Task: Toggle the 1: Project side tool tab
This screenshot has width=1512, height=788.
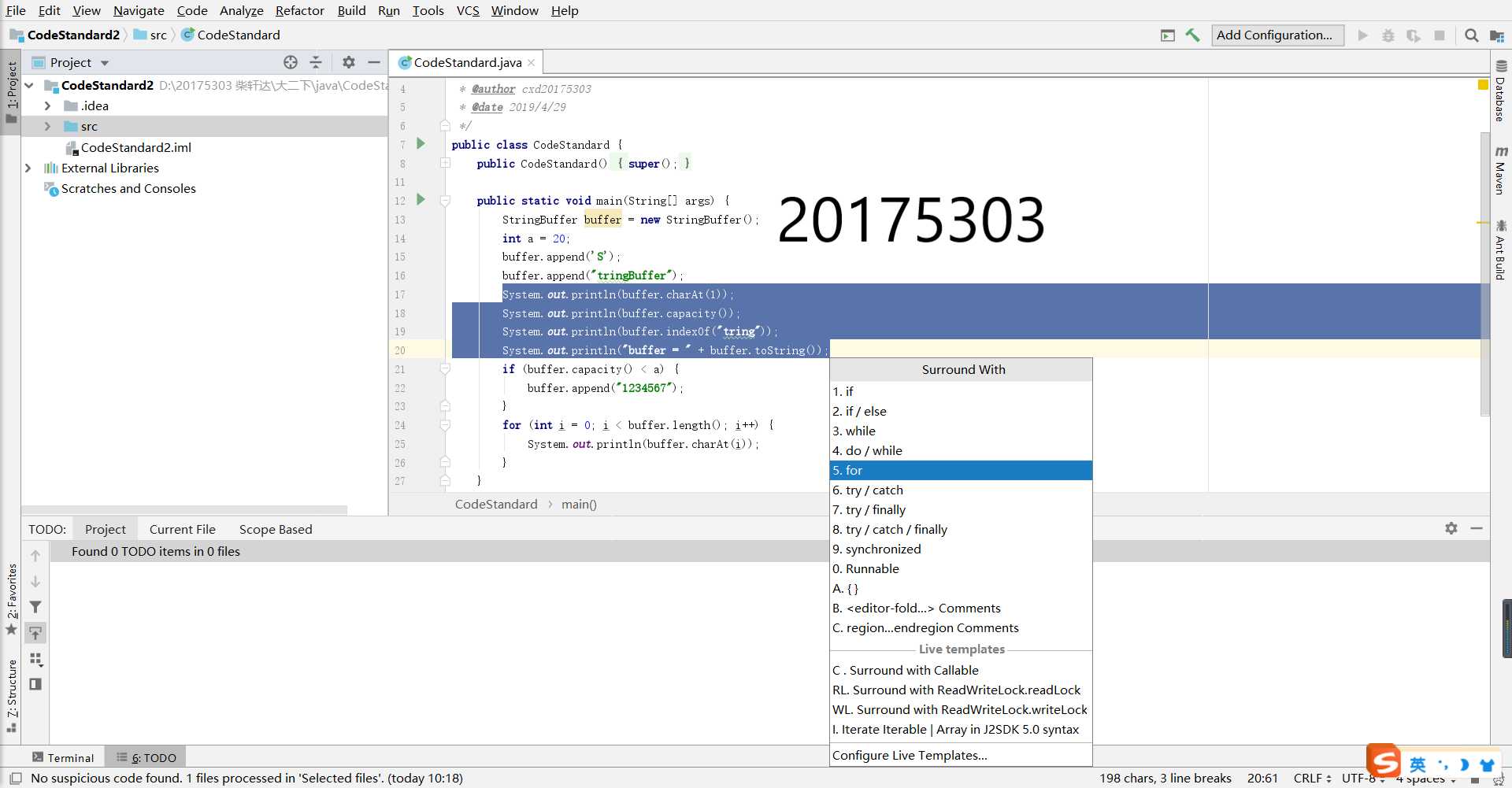Action: tap(11, 93)
